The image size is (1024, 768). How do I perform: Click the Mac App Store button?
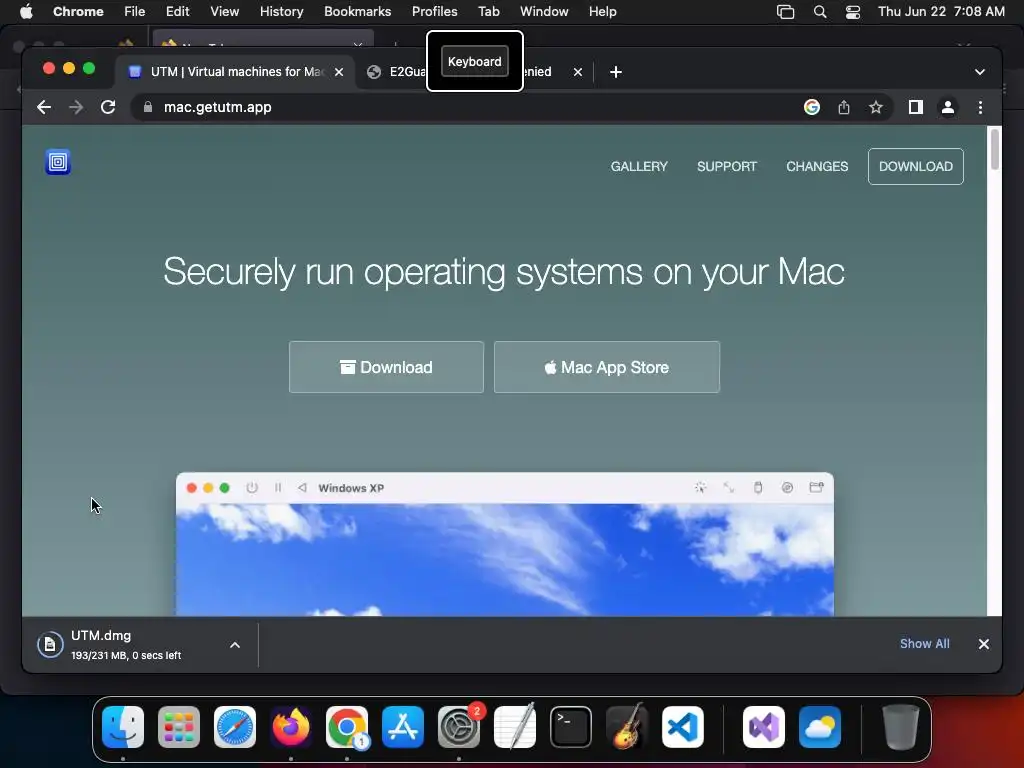(x=607, y=367)
